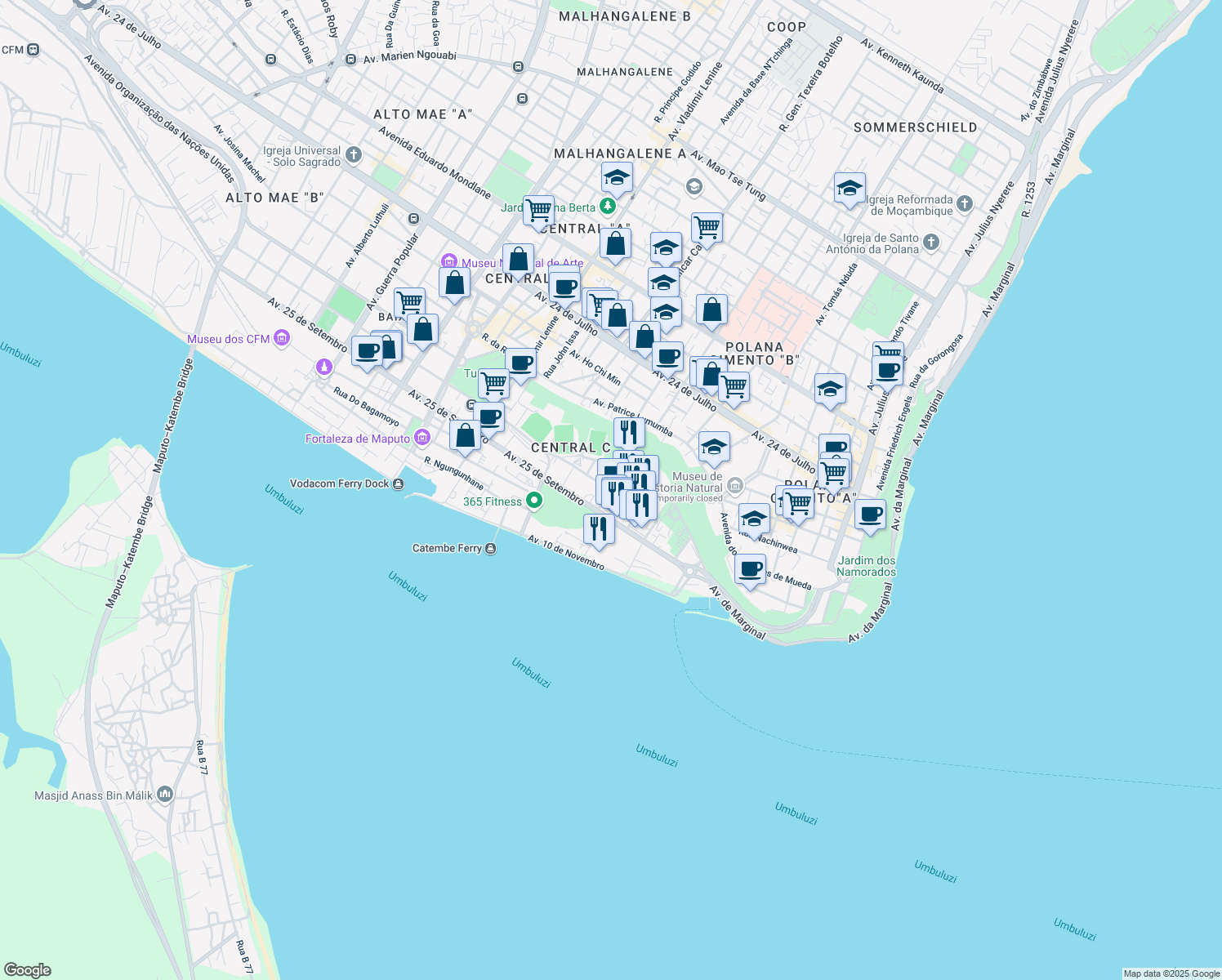This screenshot has height=980, width=1222.
Task: Click the Igreja Universal - Solo Sagrado church icon
Action: click(353, 154)
